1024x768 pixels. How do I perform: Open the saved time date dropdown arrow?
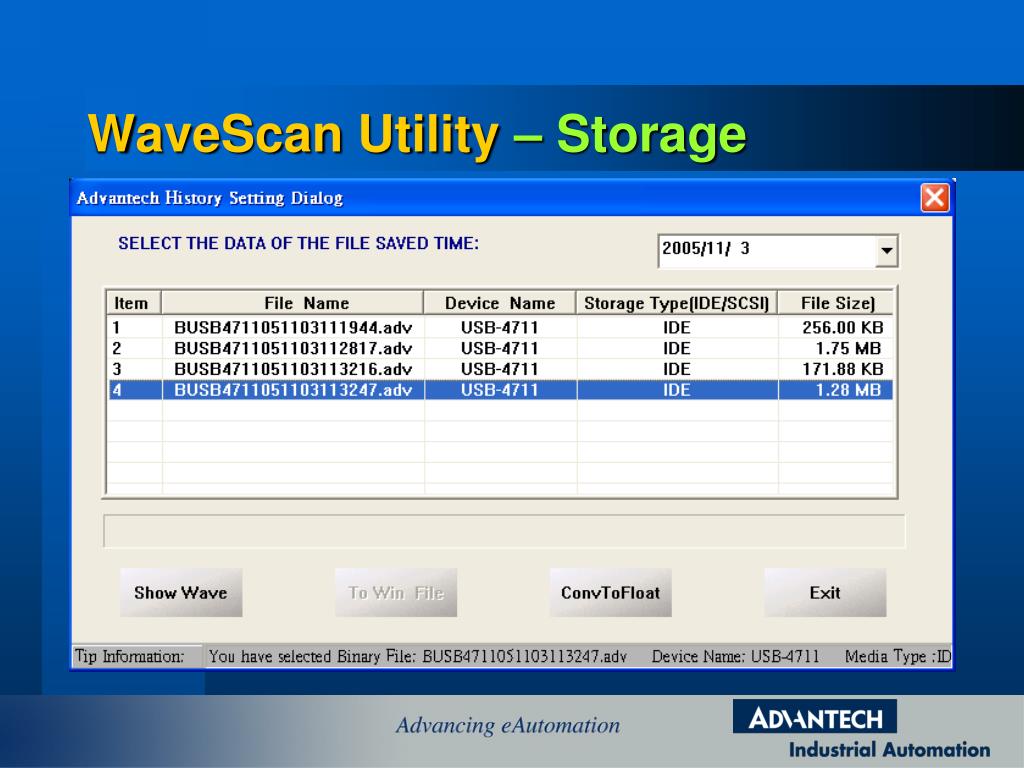(x=886, y=251)
